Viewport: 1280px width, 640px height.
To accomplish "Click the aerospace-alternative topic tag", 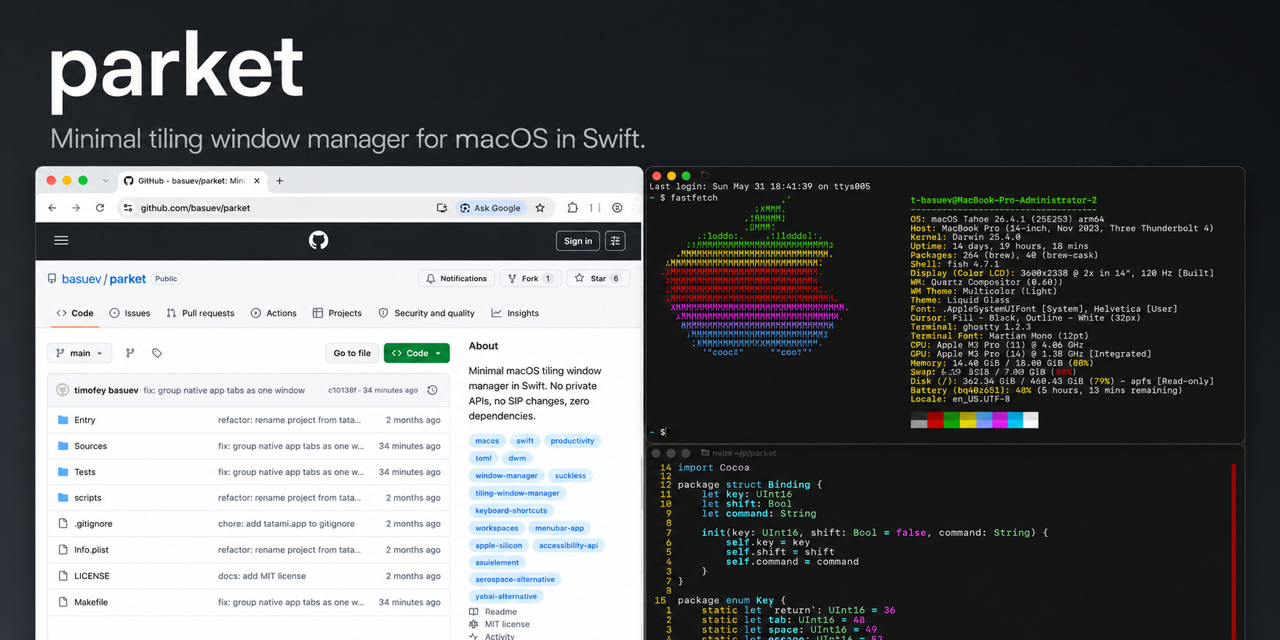I will [515, 579].
